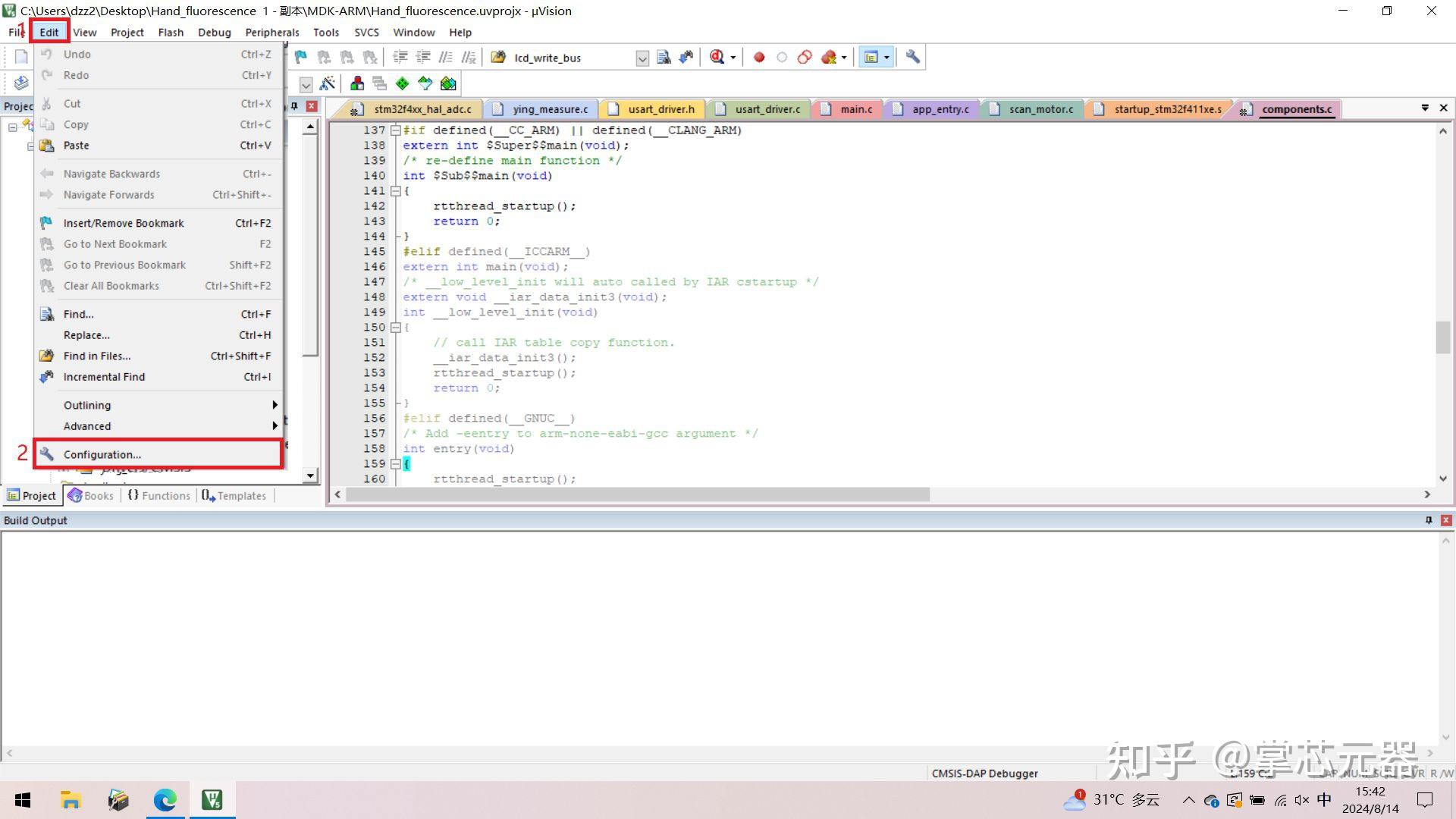Choose Find in Files... menu entry
The width and height of the screenshot is (1456, 819).
pos(97,356)
